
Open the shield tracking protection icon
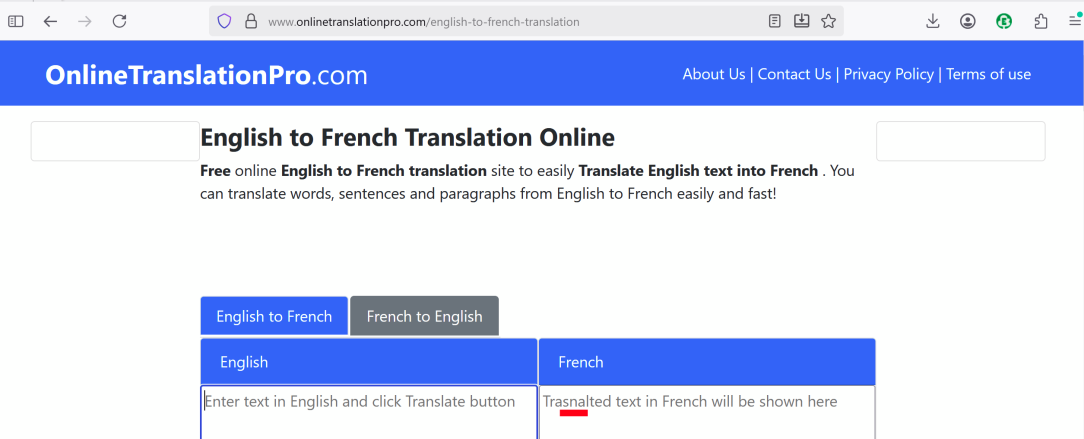(224, 21)
